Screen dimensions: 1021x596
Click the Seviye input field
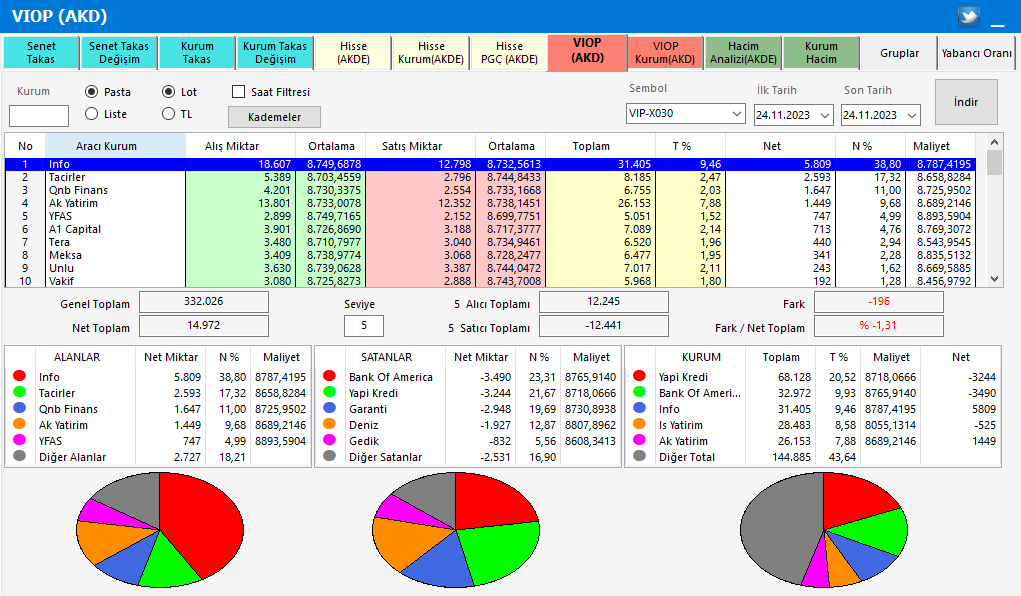click(364, 325)
